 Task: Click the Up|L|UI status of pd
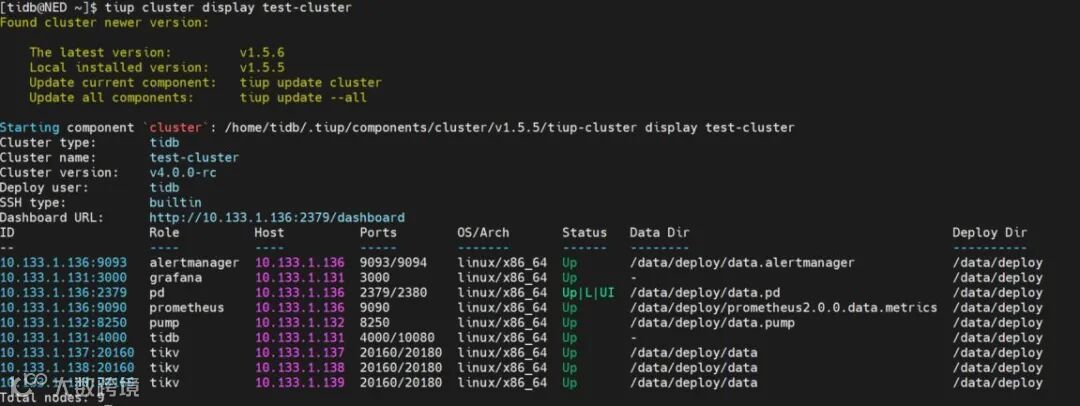pyautogui.click(x=588, y=293)
